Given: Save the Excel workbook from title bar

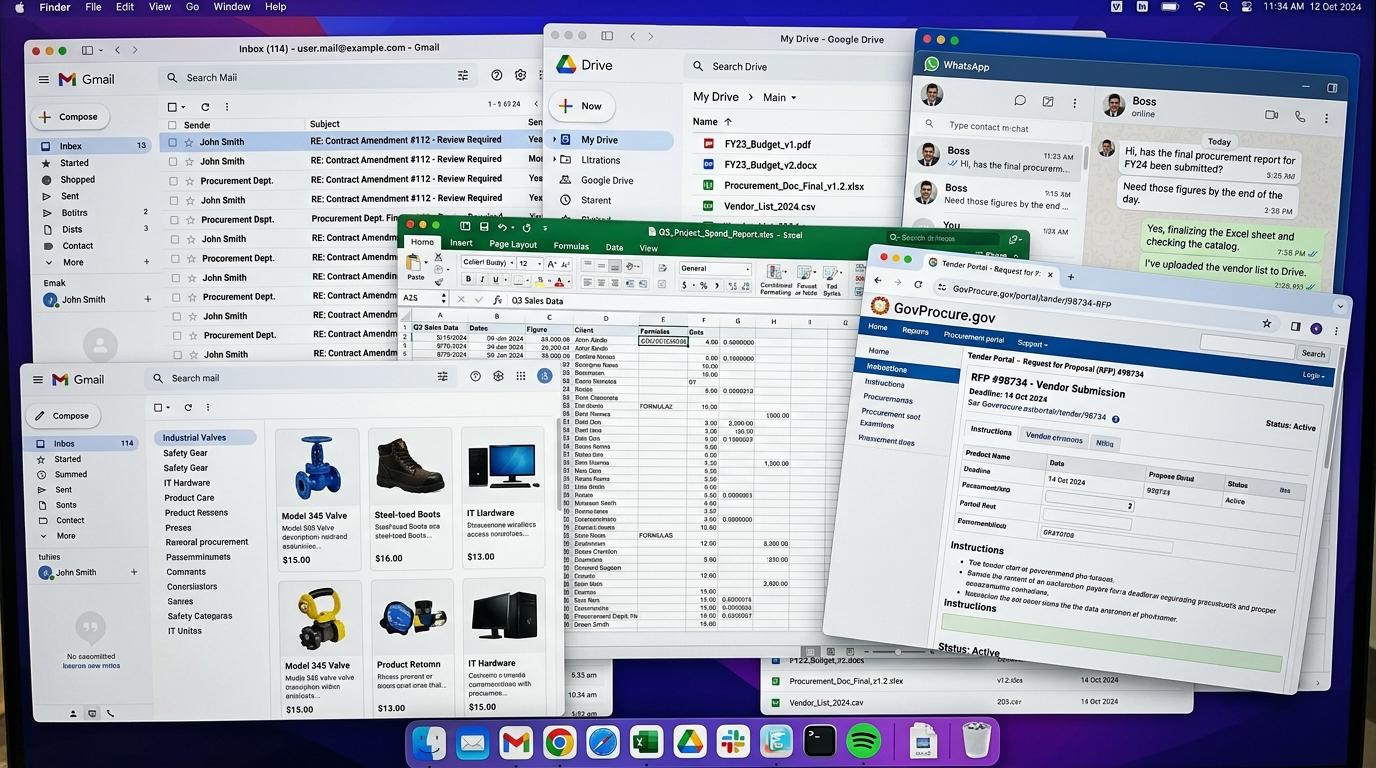Looking at the screenshot, I should (x=483, y=228).
